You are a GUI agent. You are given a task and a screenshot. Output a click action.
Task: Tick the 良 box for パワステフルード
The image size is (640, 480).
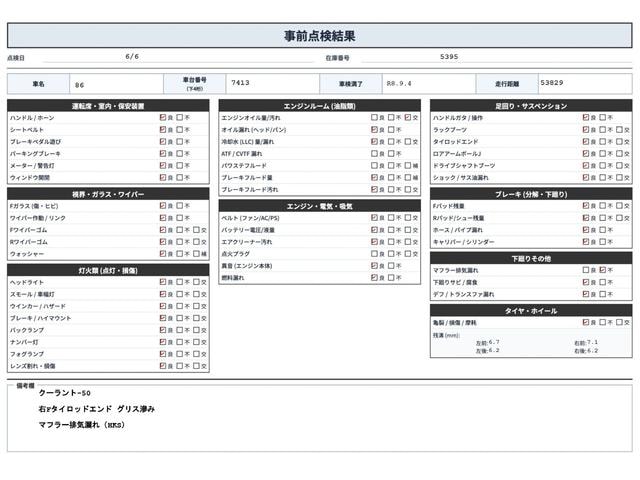pyautogui.click(x=374, y=166)
